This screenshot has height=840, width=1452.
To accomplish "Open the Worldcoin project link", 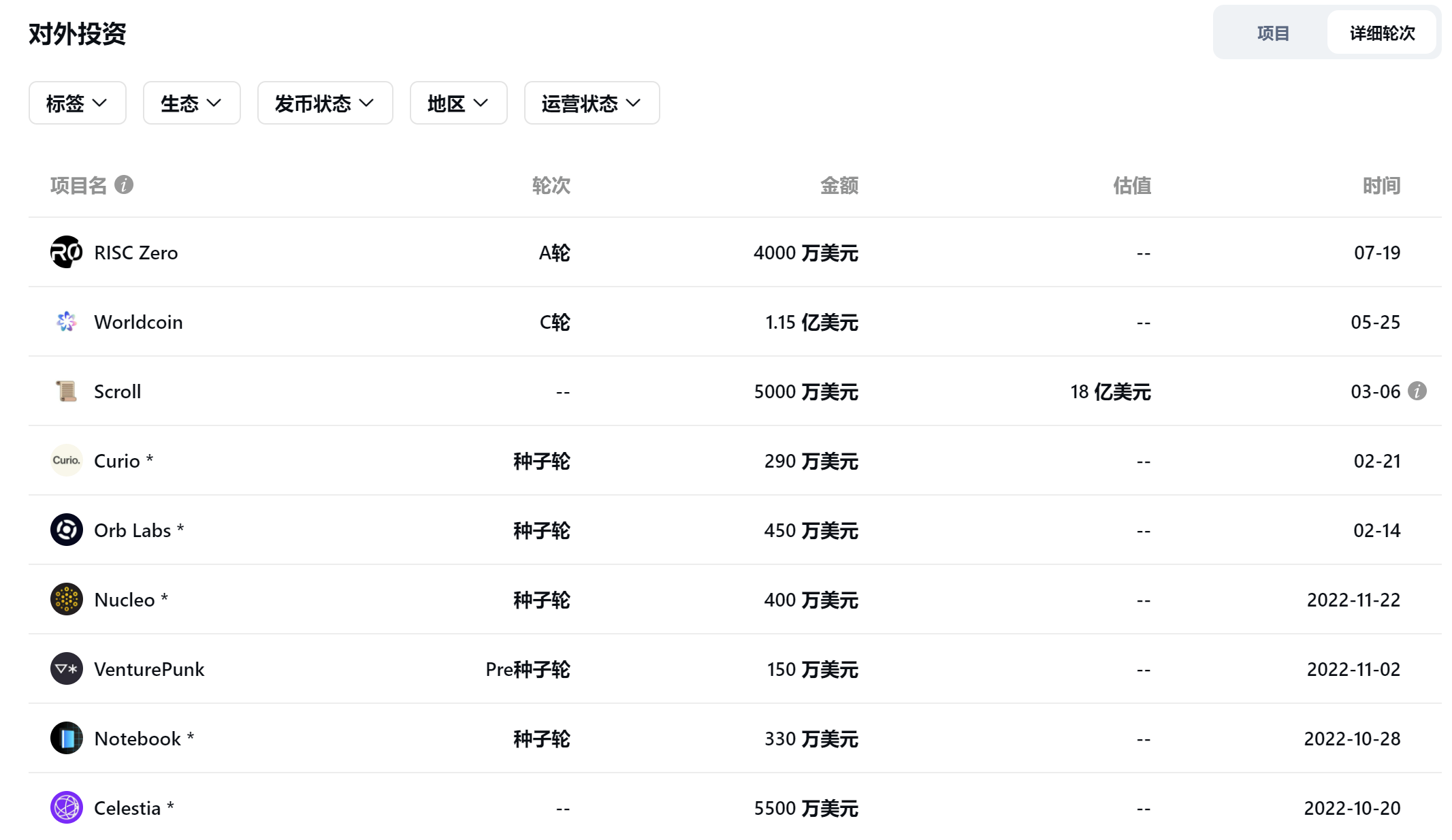I will click(x=138, y=323).
